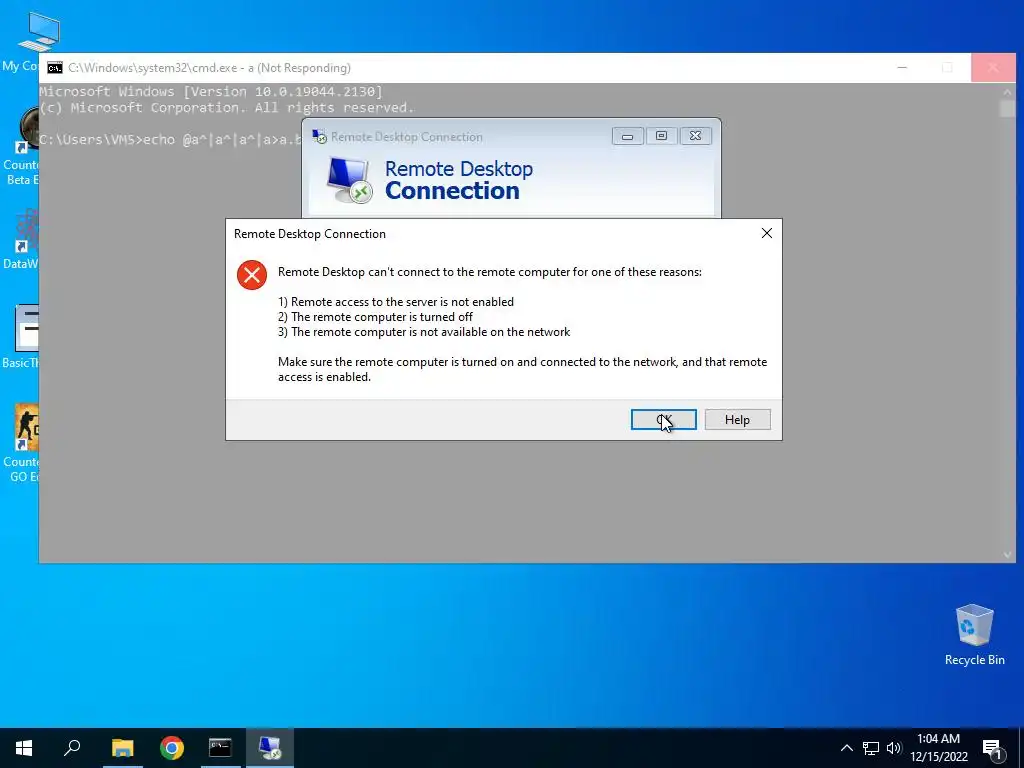
Task: Click Remote Desktop Connection title bar icon
Action: 319,136
